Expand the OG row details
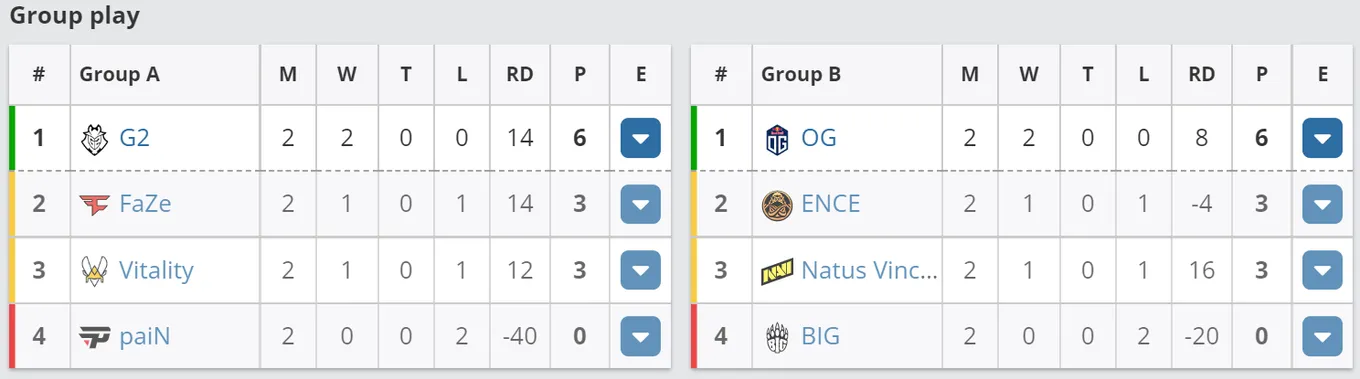 click(1322, 138)
